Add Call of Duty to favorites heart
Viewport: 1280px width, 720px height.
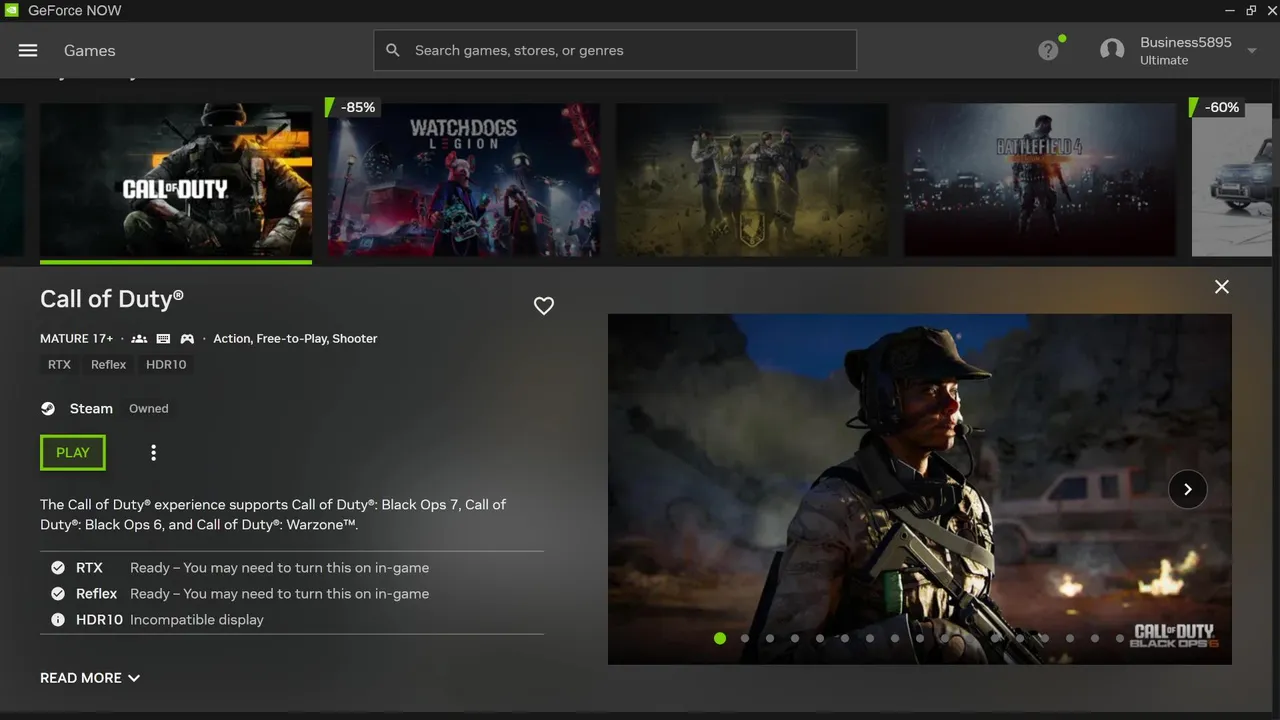point(544,306)
